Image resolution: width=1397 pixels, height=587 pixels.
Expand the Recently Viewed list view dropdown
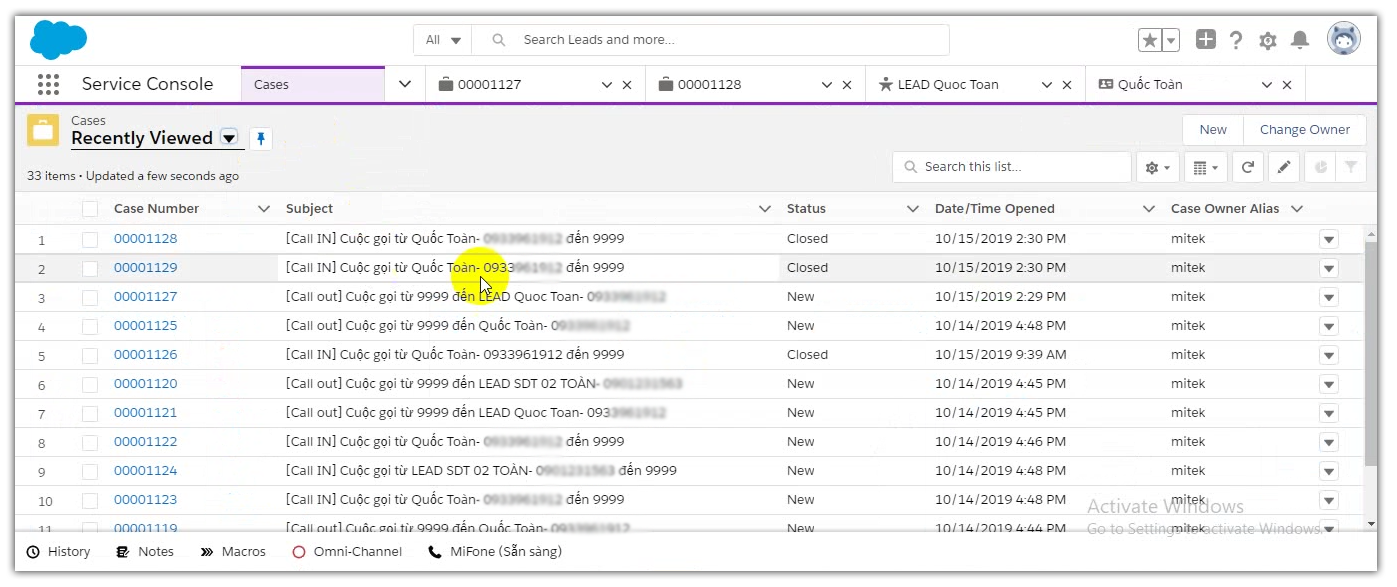click(x=229, y=138)
